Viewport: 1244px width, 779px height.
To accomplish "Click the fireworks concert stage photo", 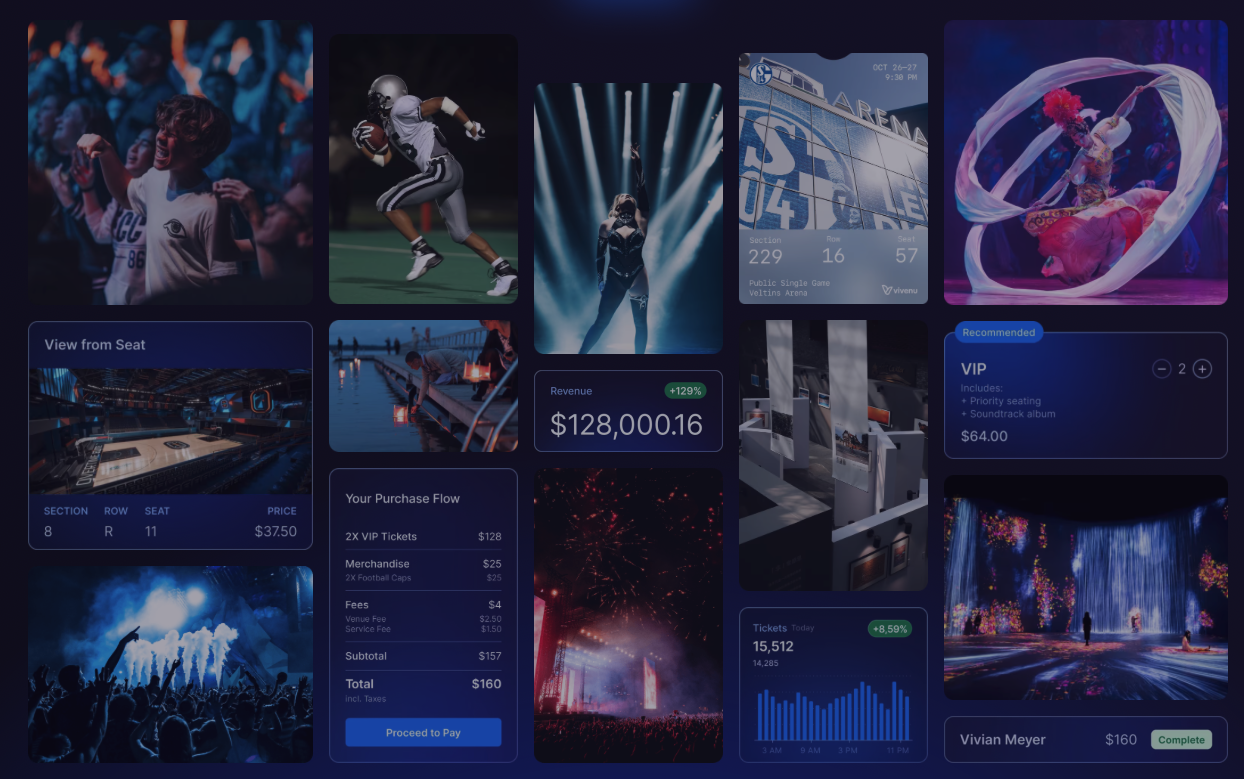I will [628, 615].
